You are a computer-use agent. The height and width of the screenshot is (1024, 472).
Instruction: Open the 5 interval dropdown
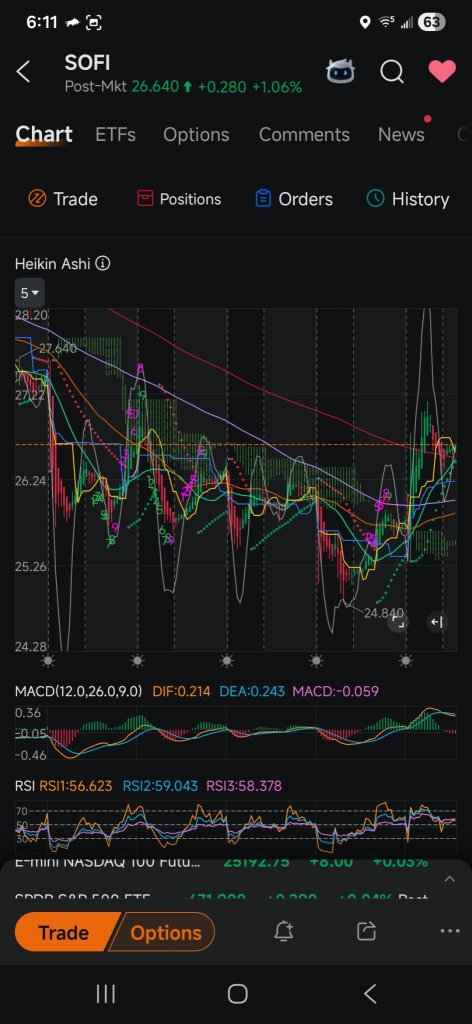point(29,293)
